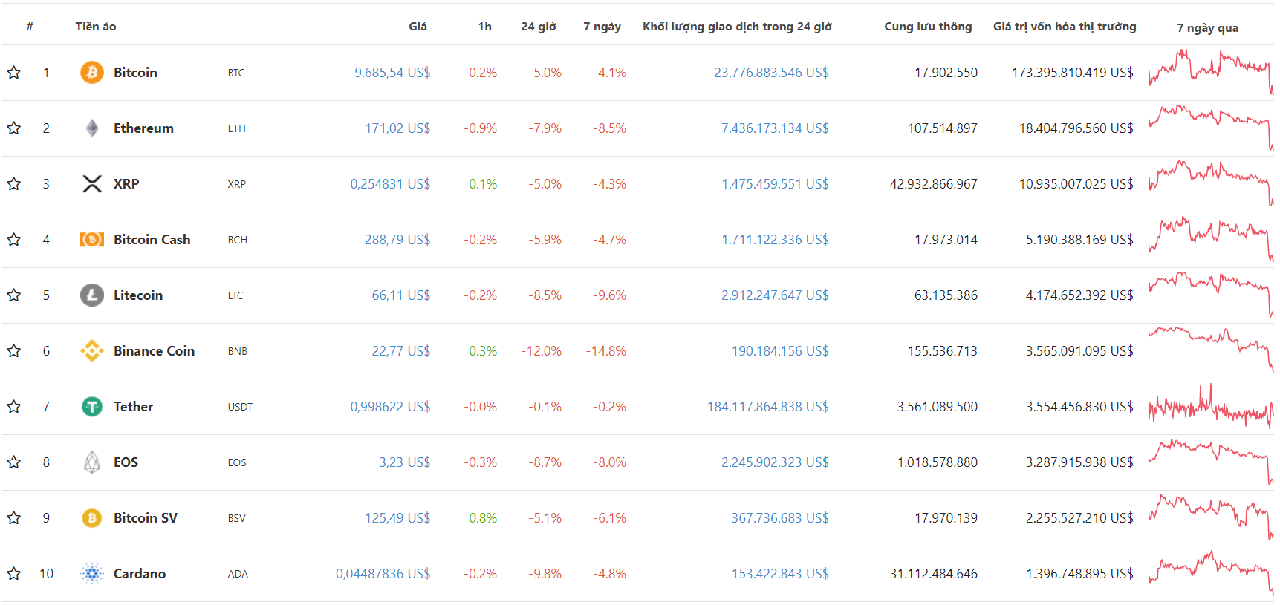
Task: Click the Bitcoin Cash logo icon
Action: tap(92, 240)
